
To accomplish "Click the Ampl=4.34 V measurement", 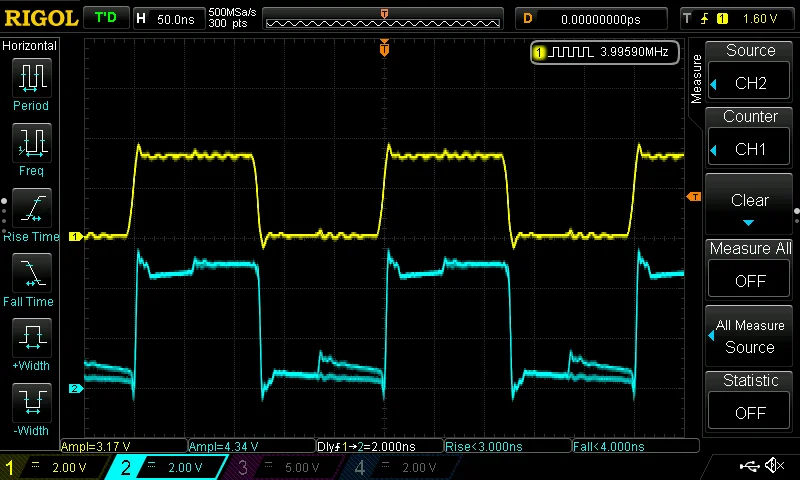I will click(x=252, y=446).
